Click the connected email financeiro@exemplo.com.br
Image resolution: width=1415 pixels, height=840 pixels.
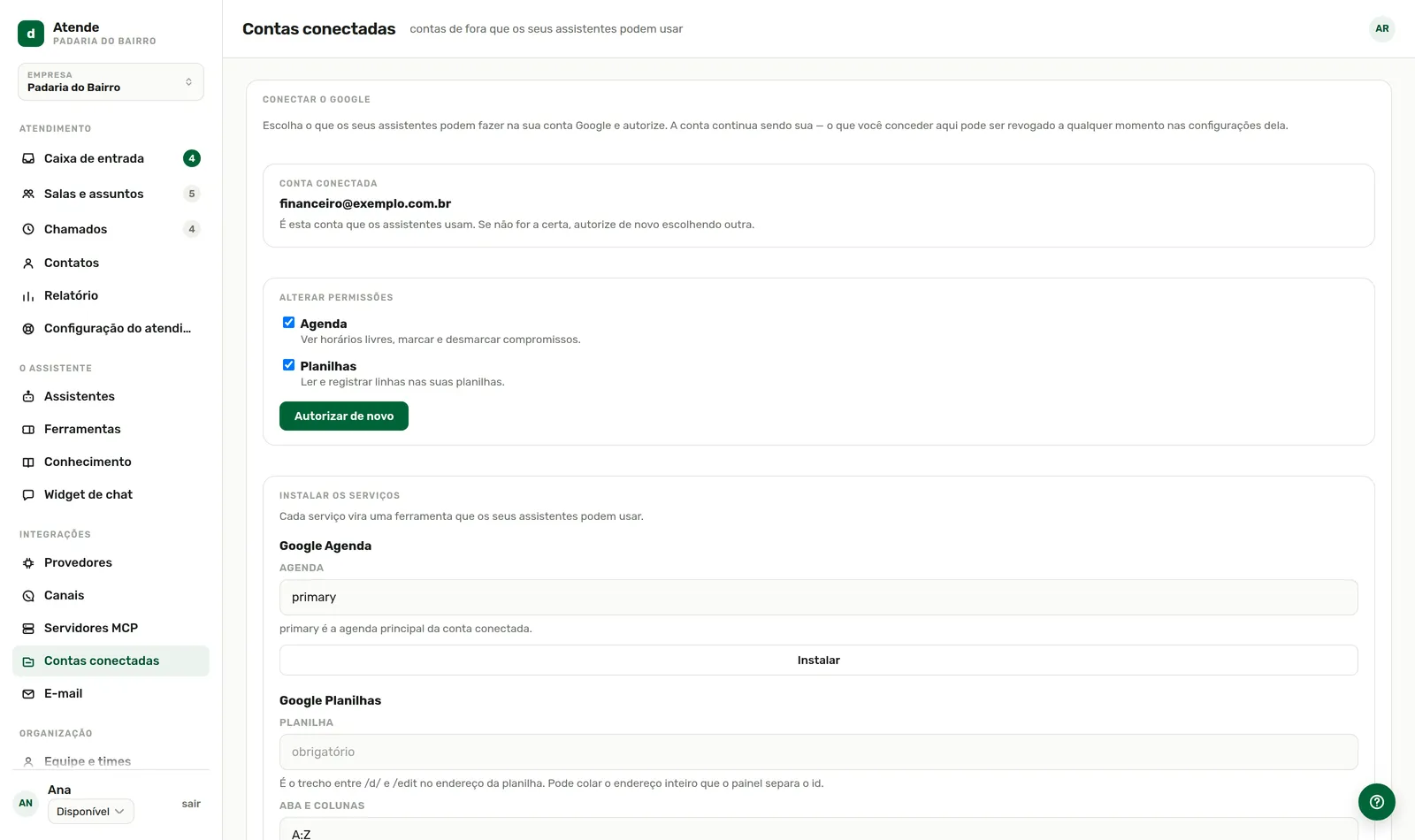click(x=365, y=203)
